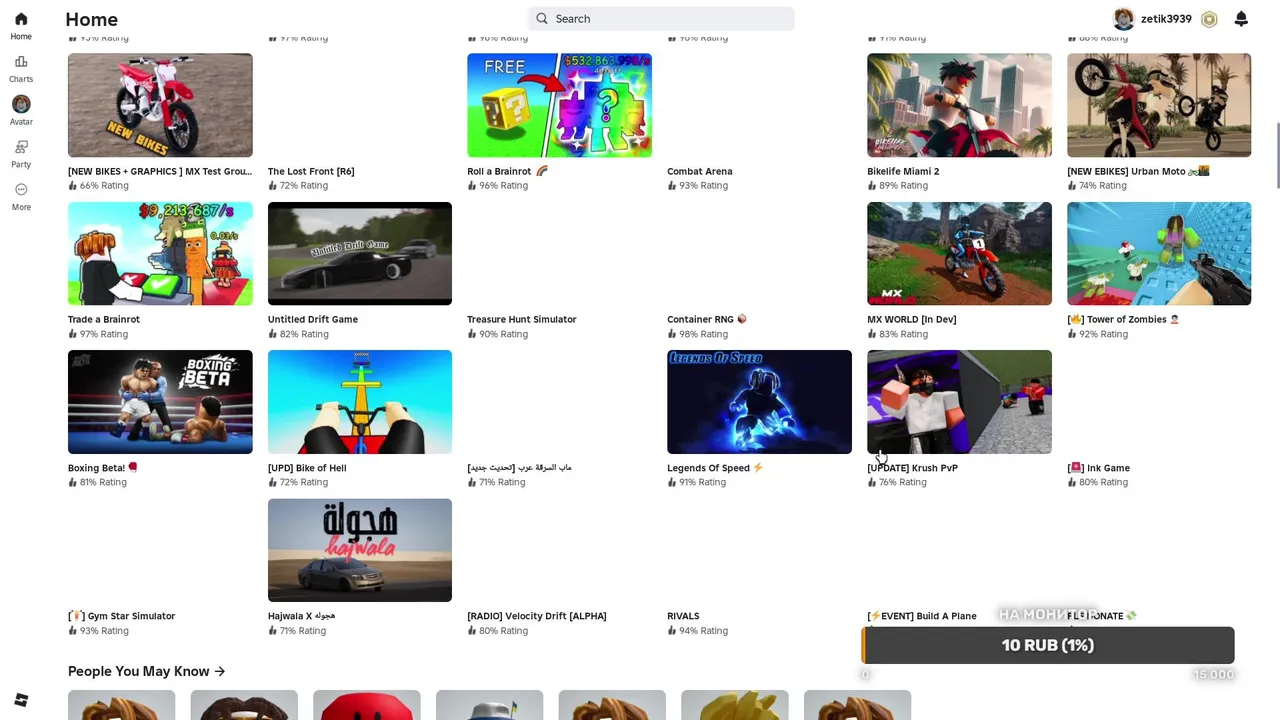
Task: Click the 66% Rating under MX Test Grounds
Action: tap(98, 185)
